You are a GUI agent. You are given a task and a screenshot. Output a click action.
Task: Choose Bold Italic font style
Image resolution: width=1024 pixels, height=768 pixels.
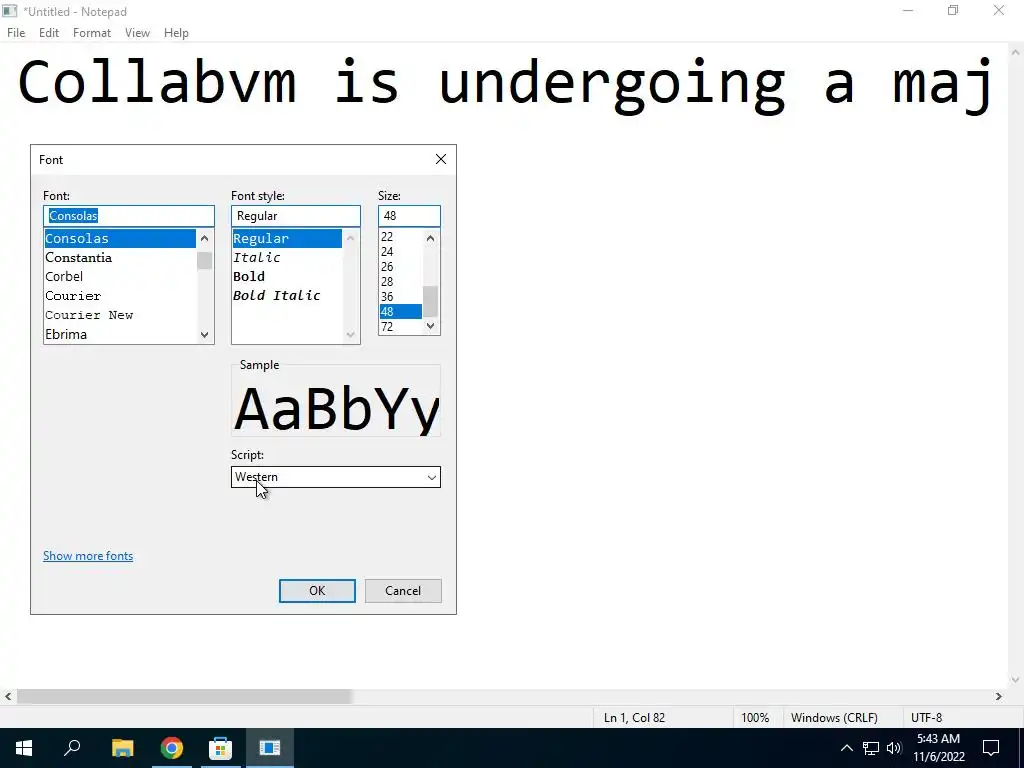point(287,295)
